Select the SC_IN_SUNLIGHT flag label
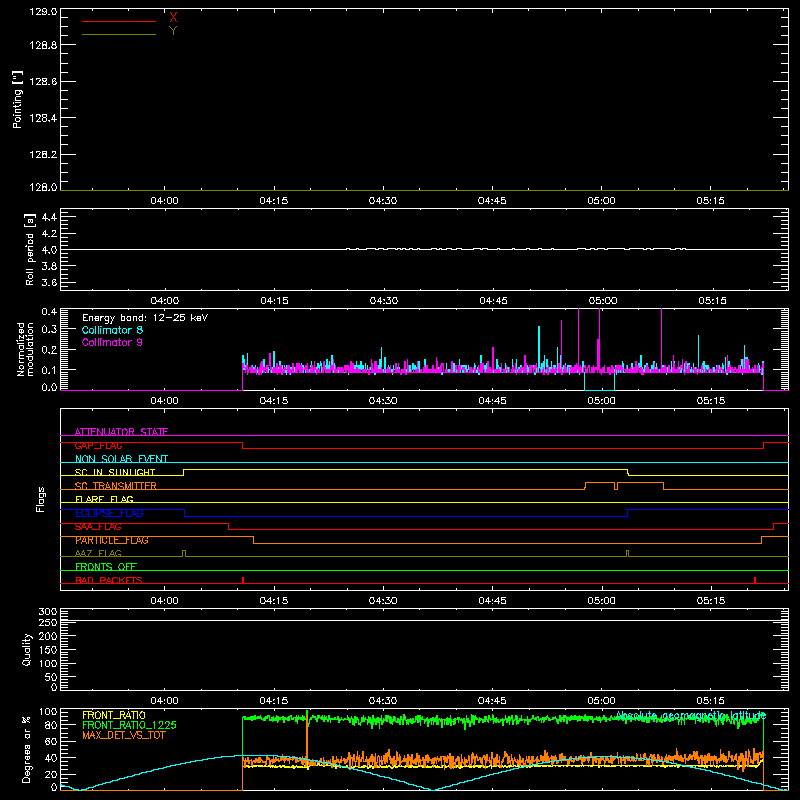800x800 pixels. [x=115, y=472]
